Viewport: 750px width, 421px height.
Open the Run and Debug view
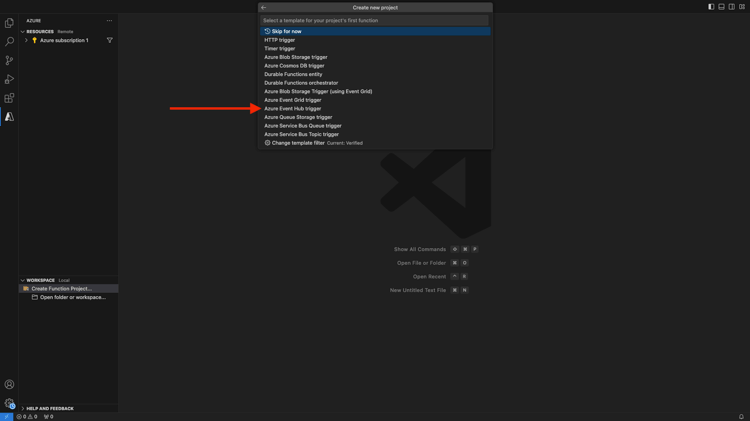coord(9,79)
